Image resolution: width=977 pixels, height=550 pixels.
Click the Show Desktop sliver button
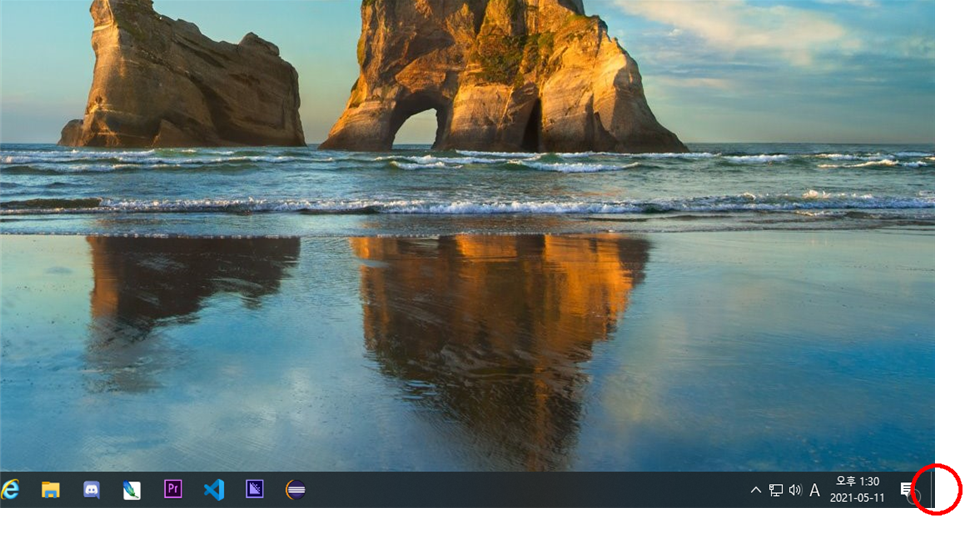(933, 490)
